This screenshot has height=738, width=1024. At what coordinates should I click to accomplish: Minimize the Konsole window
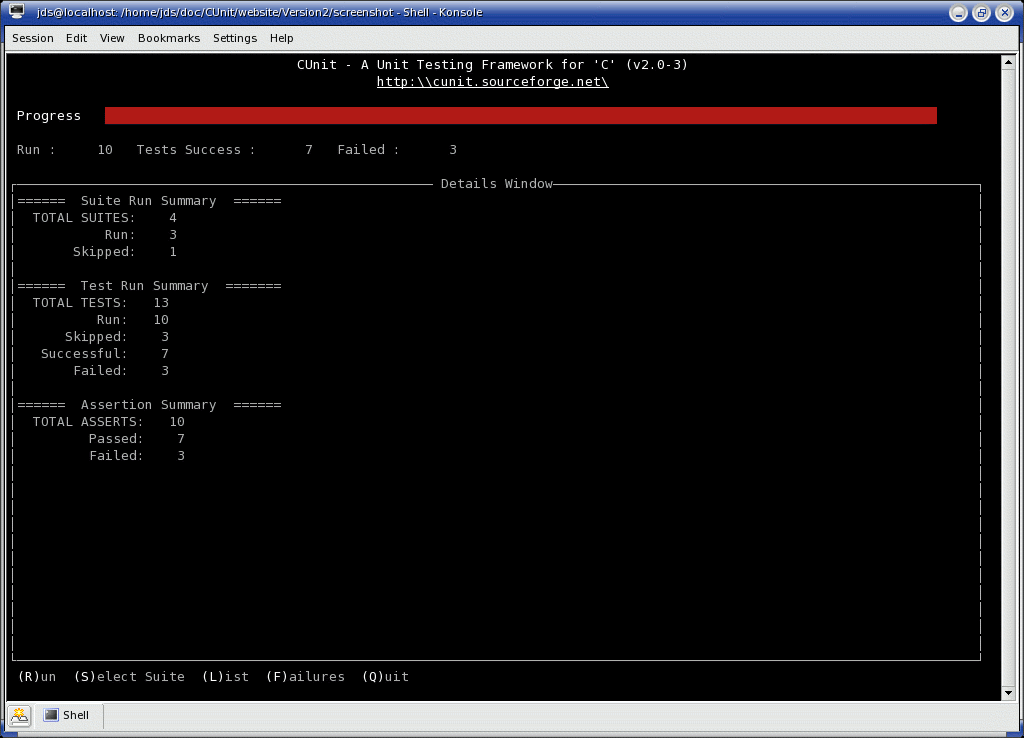(958, 12)
